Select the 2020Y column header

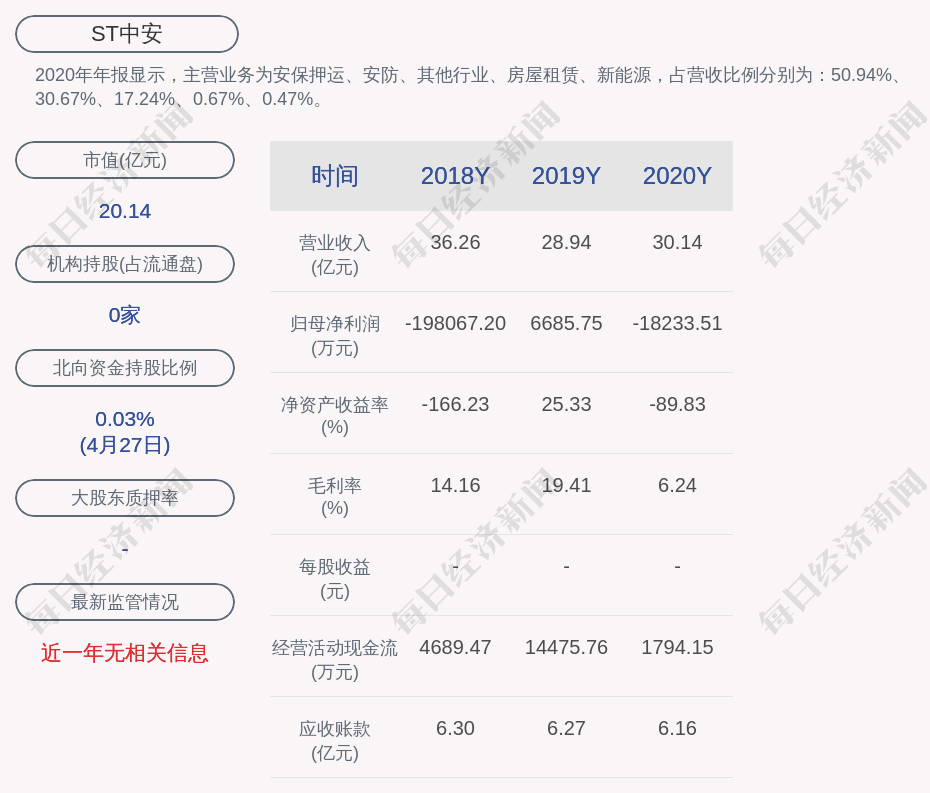pos(677,176)
